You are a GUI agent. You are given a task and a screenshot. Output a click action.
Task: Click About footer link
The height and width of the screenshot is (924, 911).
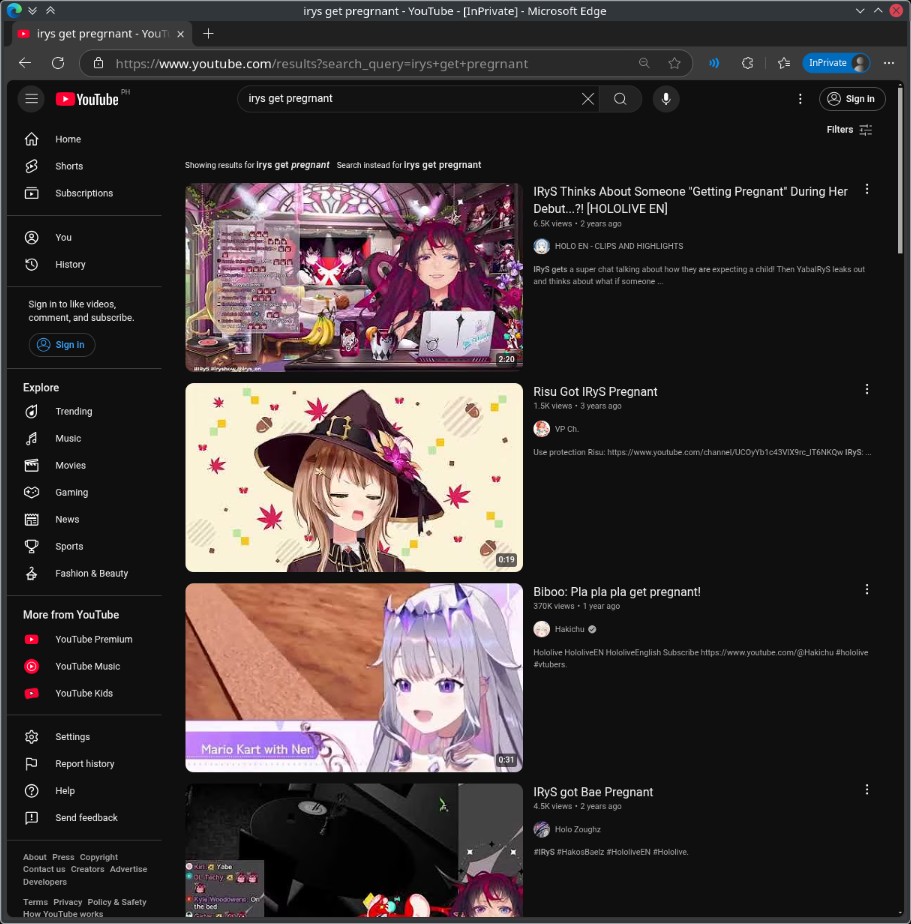(x=35, y=857)
